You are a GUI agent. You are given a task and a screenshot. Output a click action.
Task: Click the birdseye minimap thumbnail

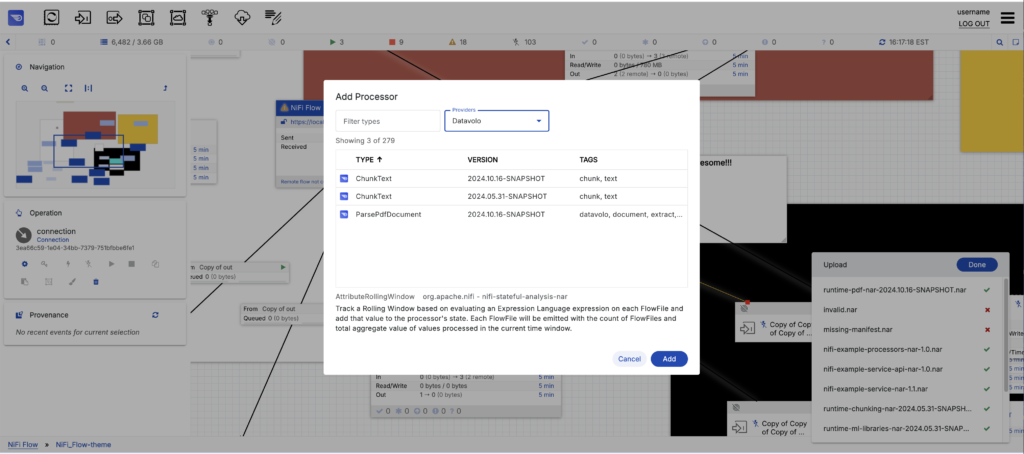95,145
